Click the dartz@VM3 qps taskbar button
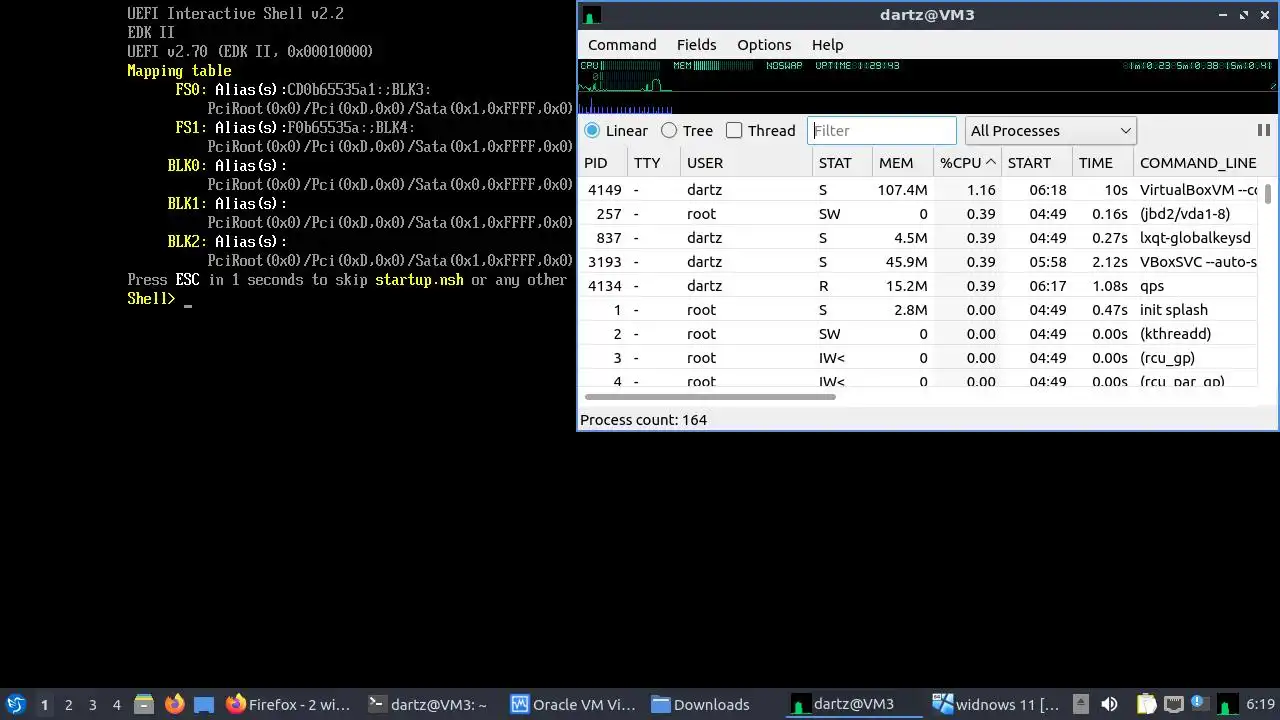This screenshot has width=1280, height=720. click(x=854, y=705)
